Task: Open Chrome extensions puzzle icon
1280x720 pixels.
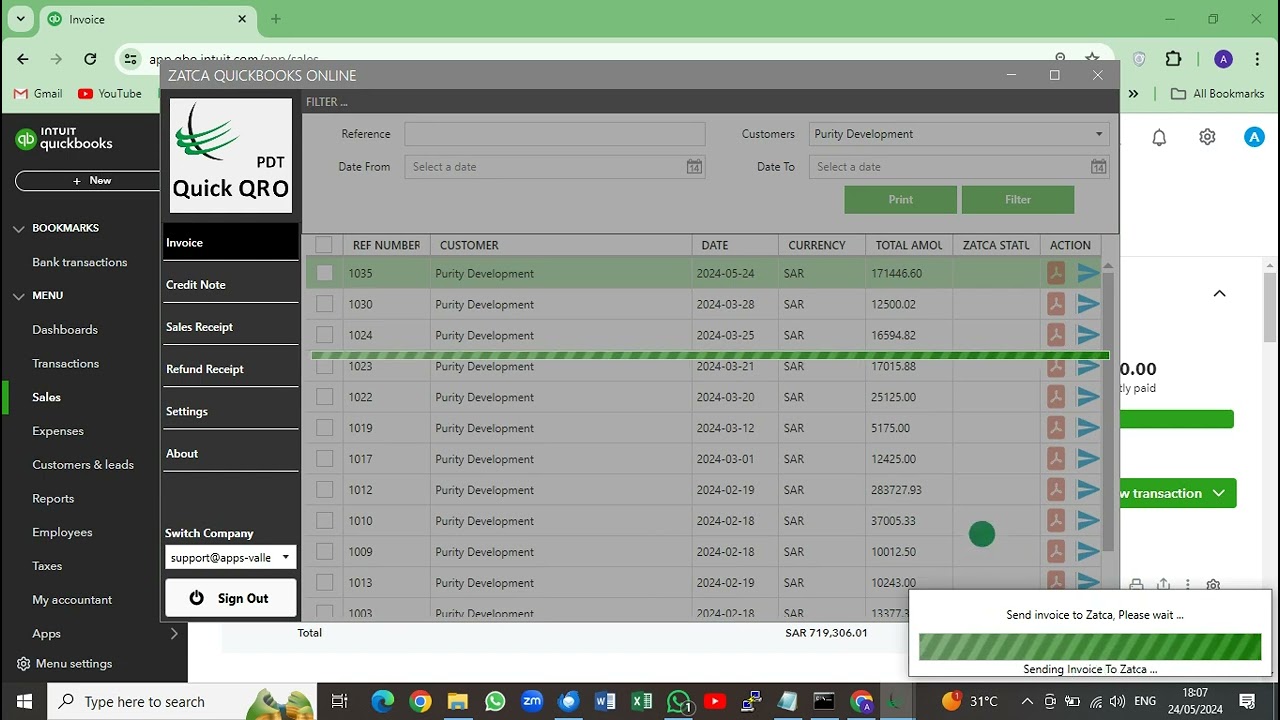Action: 1174,59
